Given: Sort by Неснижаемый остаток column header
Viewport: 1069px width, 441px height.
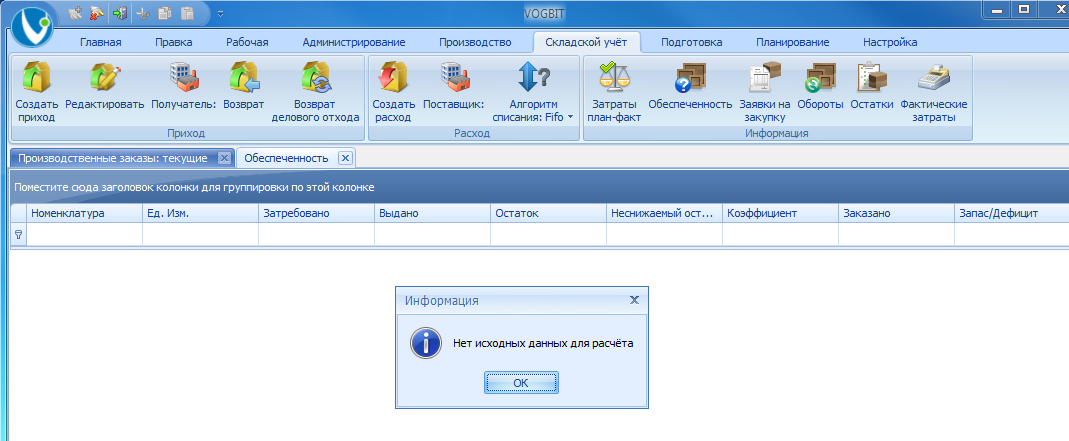Looking at the screenshot, I should (664, 213).
